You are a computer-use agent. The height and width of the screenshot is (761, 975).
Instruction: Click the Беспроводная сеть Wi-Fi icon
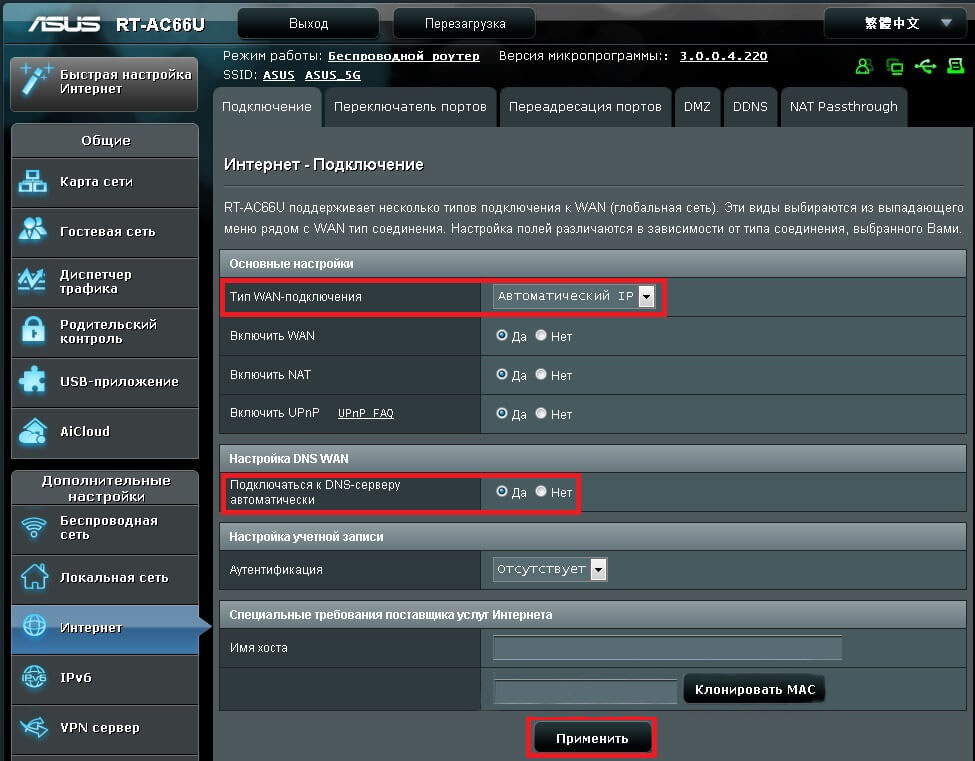(x=34, y=527)
